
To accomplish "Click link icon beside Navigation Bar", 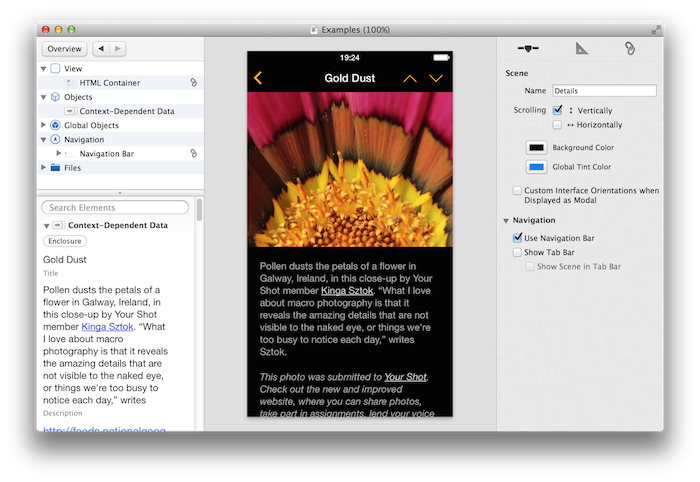I will pyautogui.click(x=194, y=154).
